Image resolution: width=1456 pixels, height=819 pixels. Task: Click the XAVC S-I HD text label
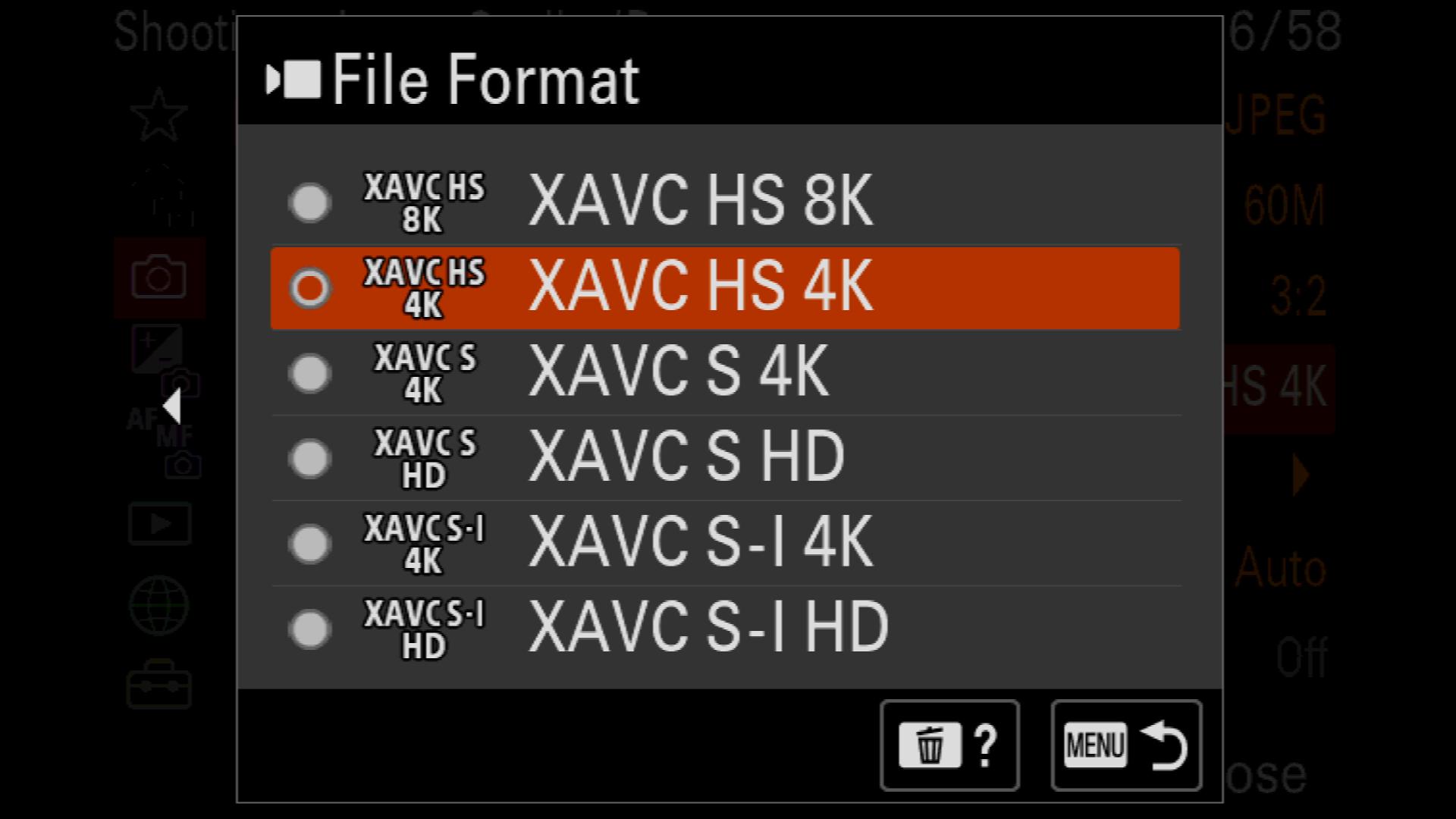[x=708, y=627]
